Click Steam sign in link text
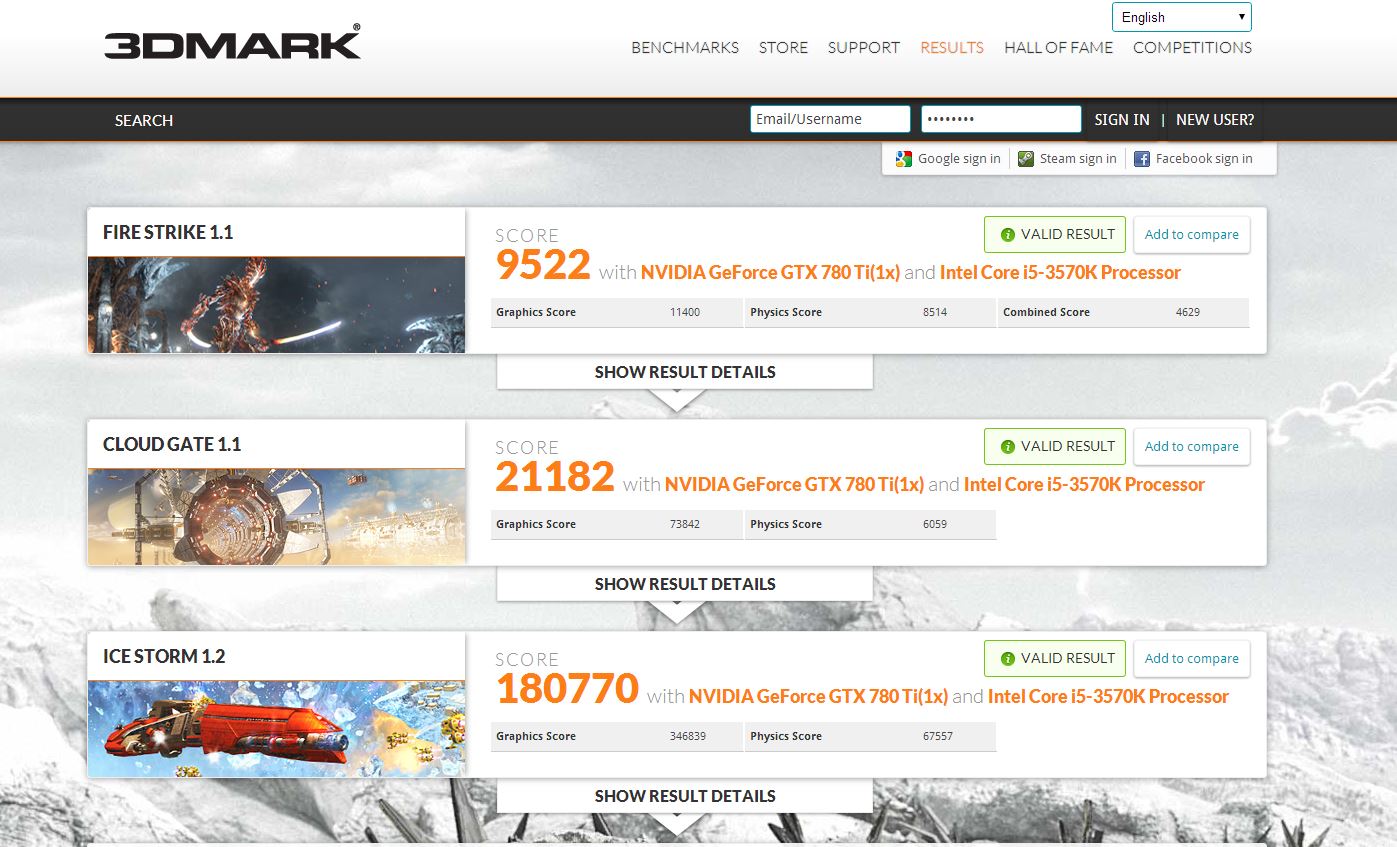The image size is (1397, 847). coord(1078,159)
